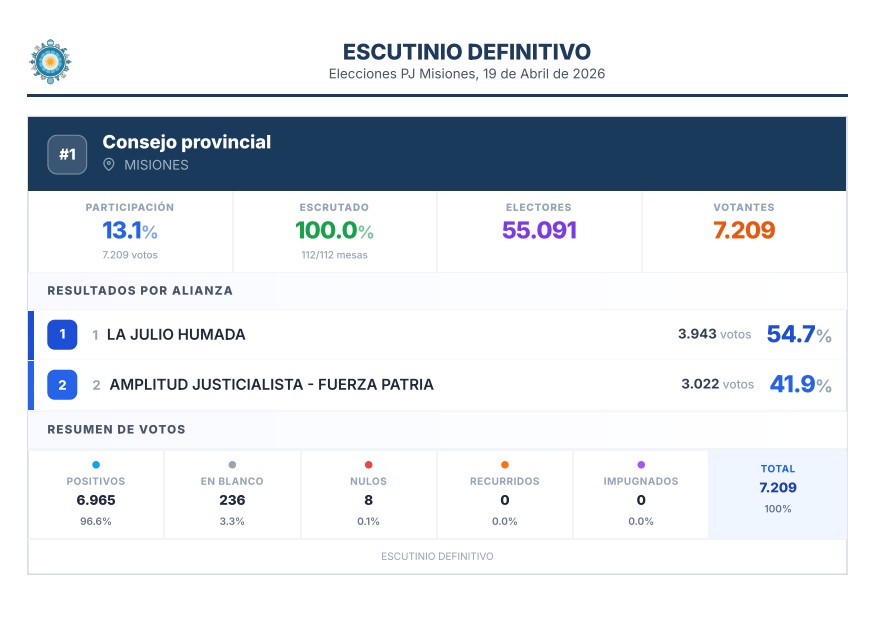
Task: Click the orange dot above RECURRIDOS
Action: (504, 464)
